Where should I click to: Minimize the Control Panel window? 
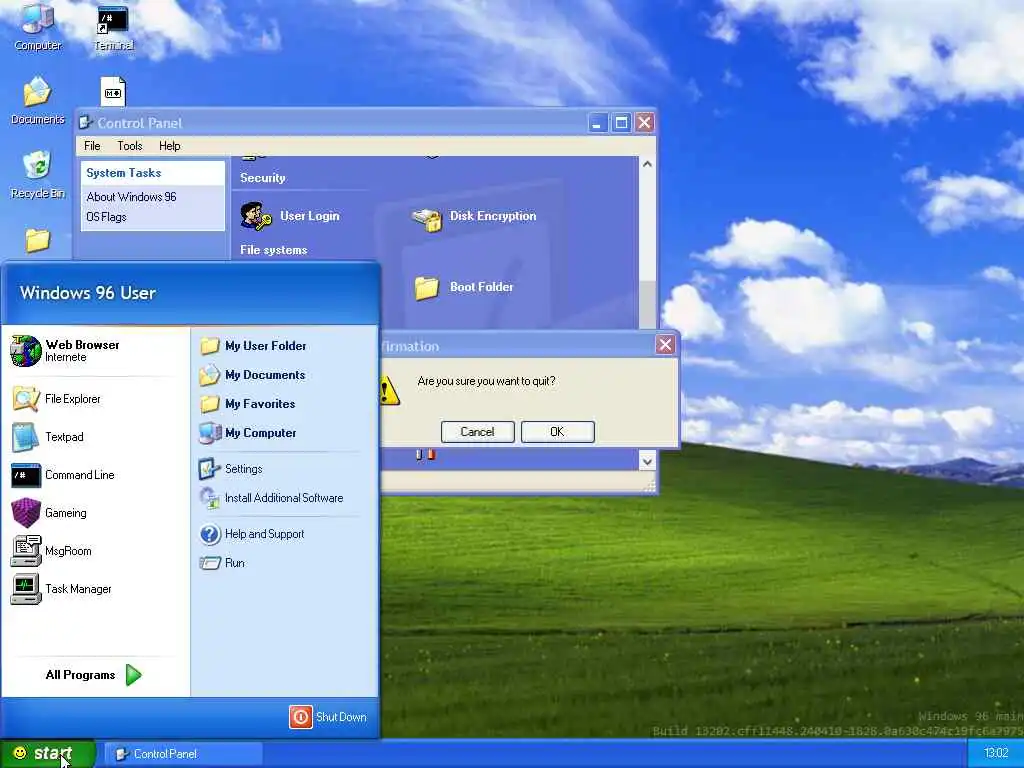(597, 122)
